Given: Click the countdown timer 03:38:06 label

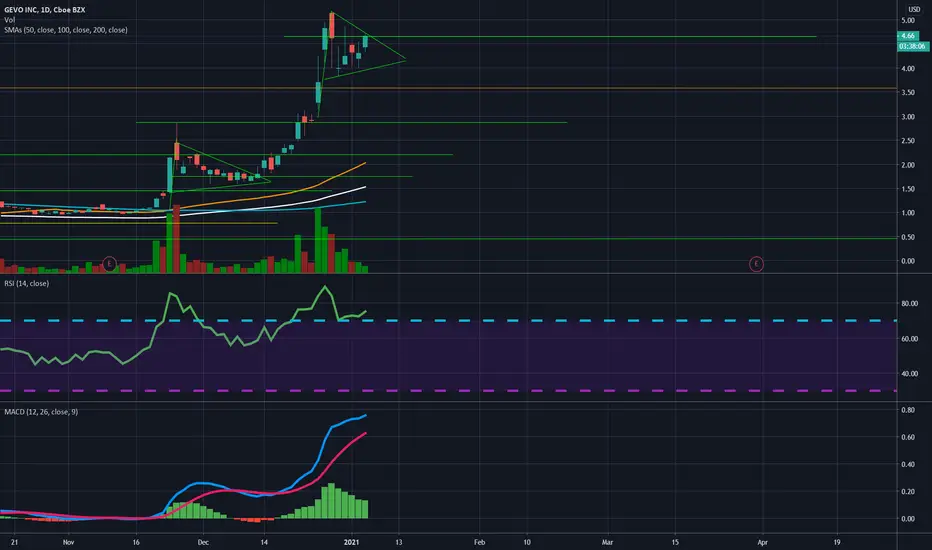Looking at the screenshot, I should [912, 46].
